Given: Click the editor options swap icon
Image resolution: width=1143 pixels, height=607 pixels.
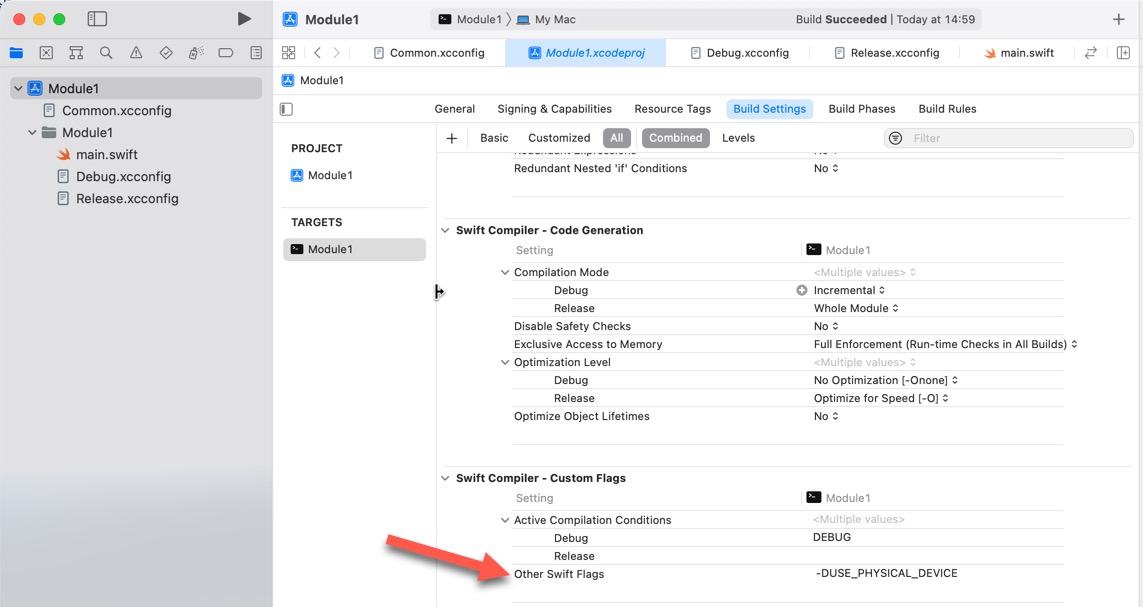Looking at the screenshot, I should click(x=1091, y=52).
